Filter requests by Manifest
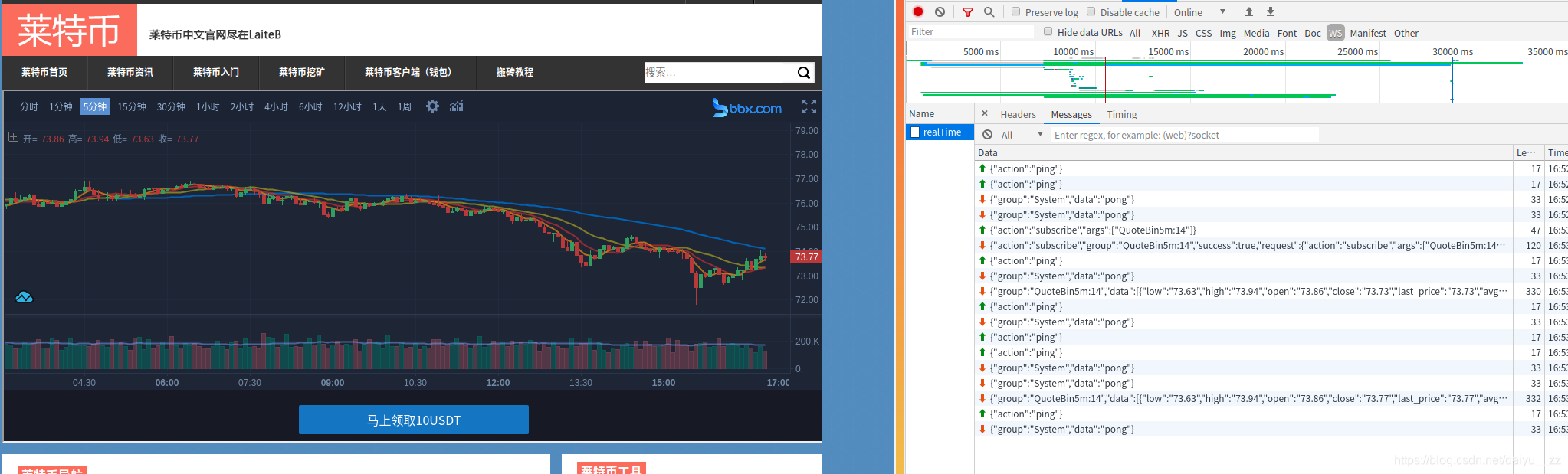Screen dimensions: 1568x474 pyautogui.click(x=1368, y=33)
